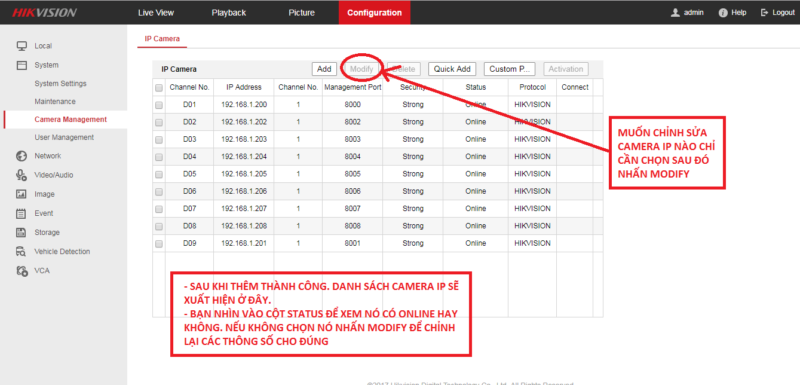The image size is (800, 385).
Task: Click the Logout link
Action: pos(783,13)
